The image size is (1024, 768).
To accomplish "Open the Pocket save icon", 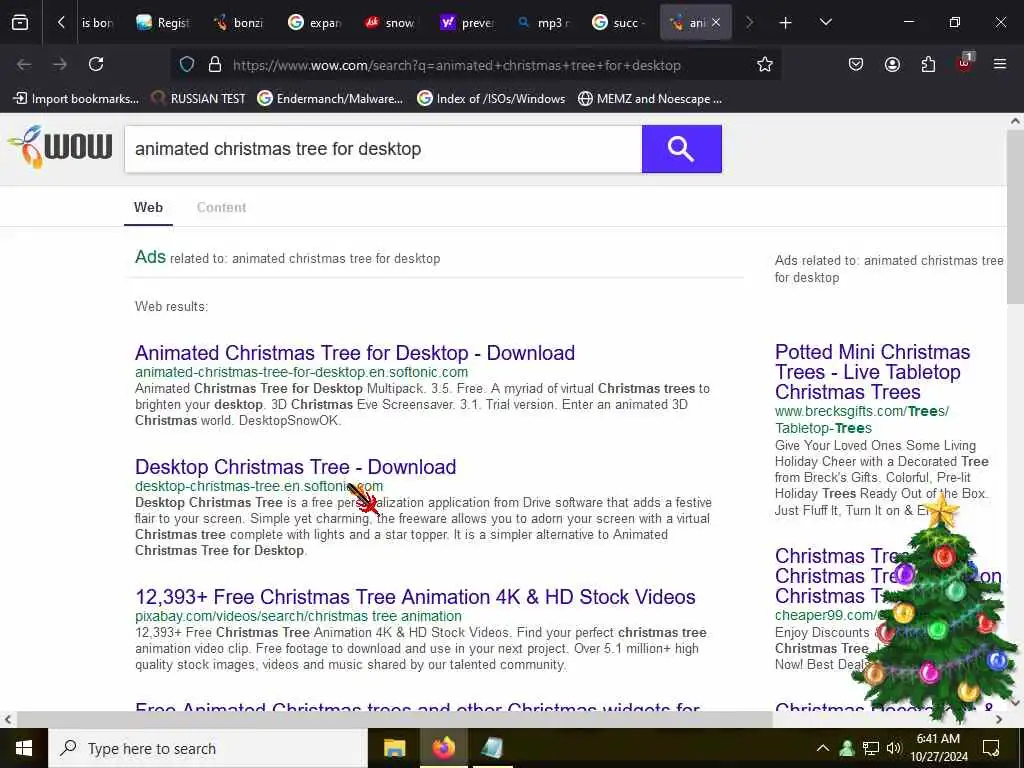I will point(856,64).
